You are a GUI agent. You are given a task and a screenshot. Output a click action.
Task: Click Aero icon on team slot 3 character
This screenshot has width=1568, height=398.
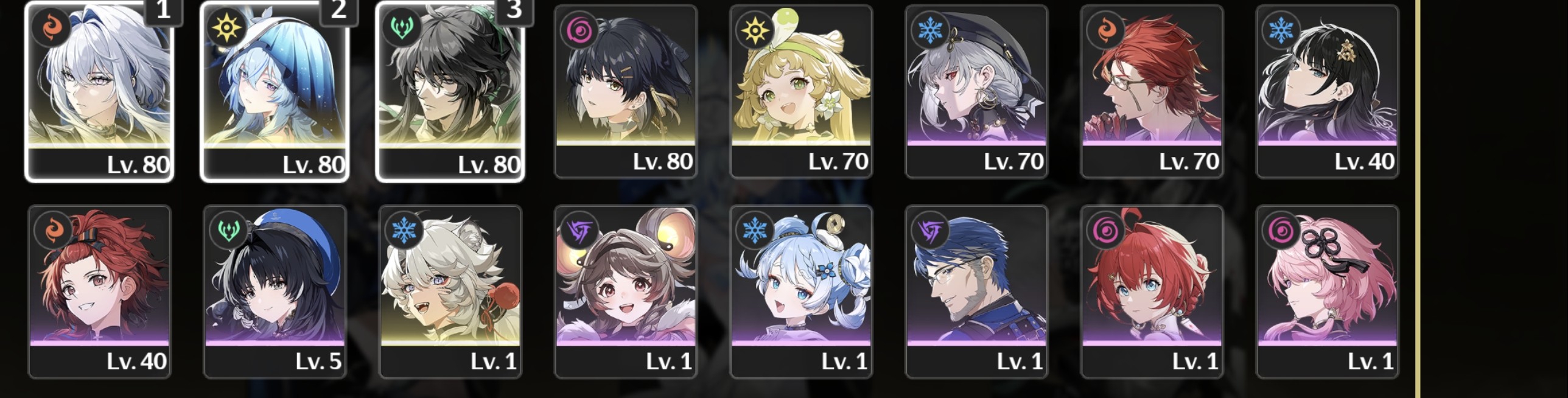(x=402, y=29)
